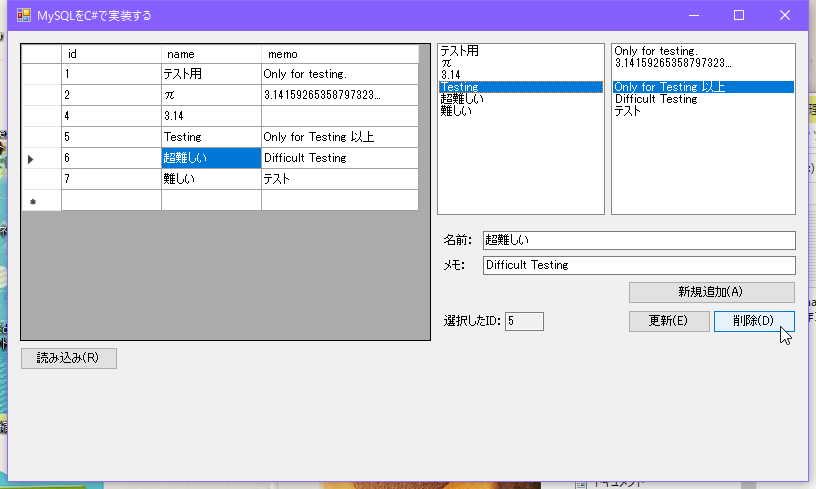Select Only for Testing 以上 in memo listbox
The width and height of the screenshot is (816, 489).
point(703,87)
